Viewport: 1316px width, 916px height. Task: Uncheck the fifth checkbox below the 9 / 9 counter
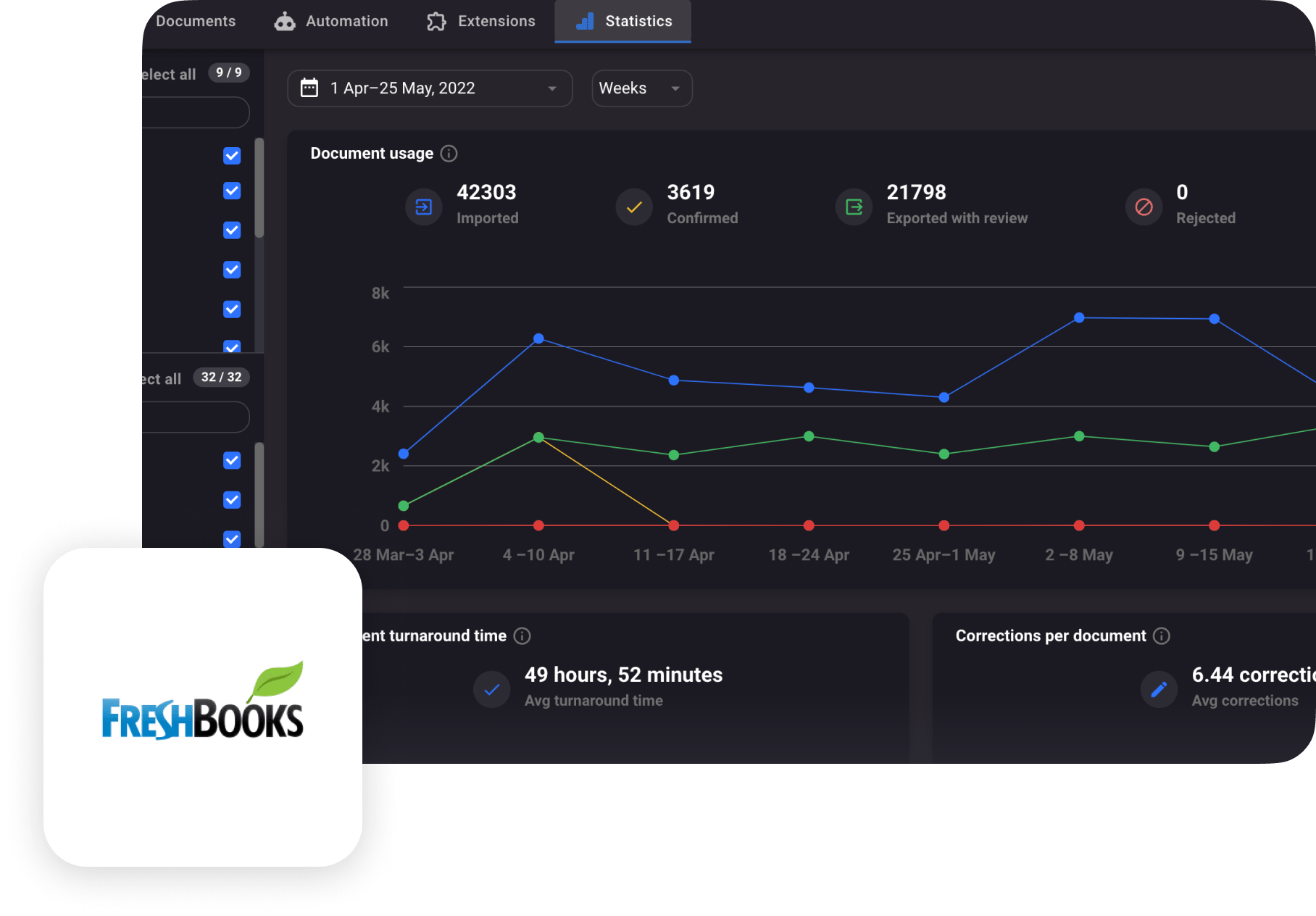click(x=232, y=309)
